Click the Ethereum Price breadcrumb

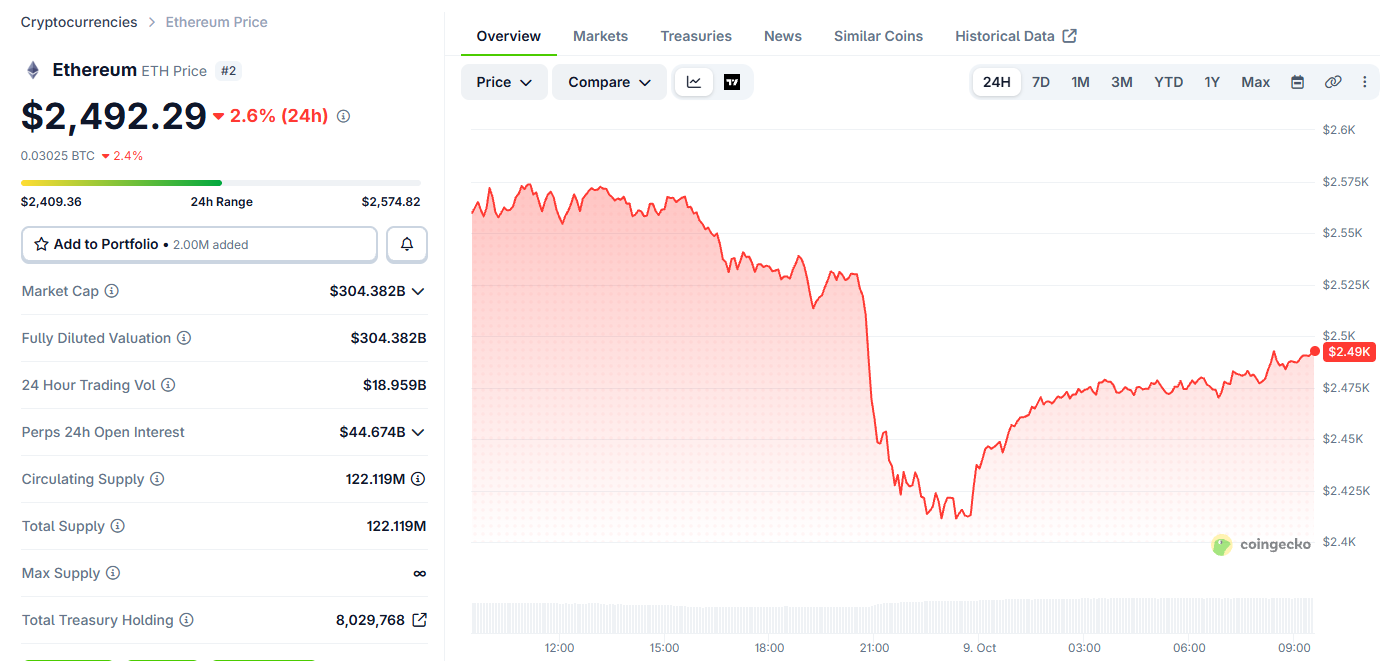point(216,22)
